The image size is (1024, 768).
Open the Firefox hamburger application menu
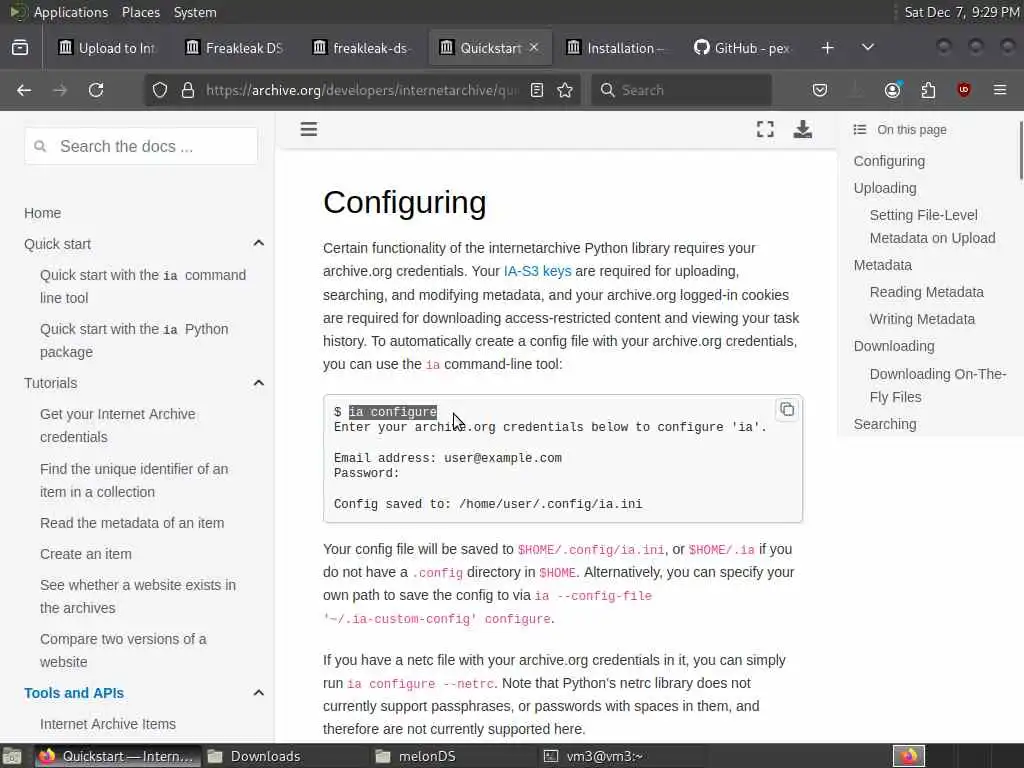[1000, 90]
